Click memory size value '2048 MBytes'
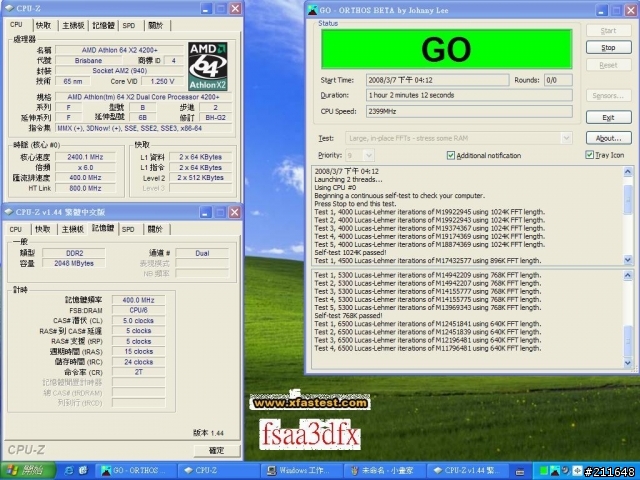 pos(74,263)
